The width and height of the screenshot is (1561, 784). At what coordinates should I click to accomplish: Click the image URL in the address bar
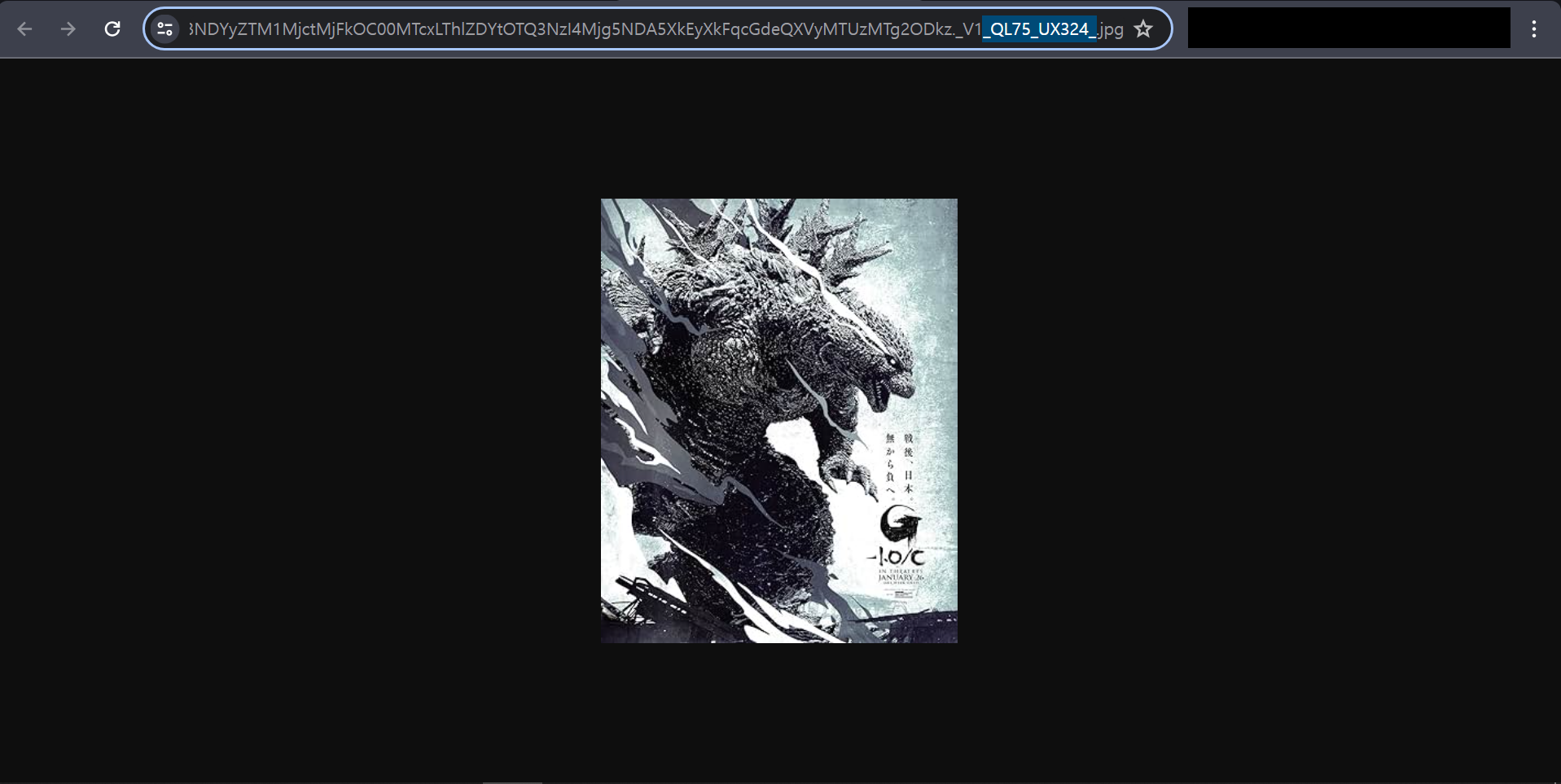(x=656, y=29)
